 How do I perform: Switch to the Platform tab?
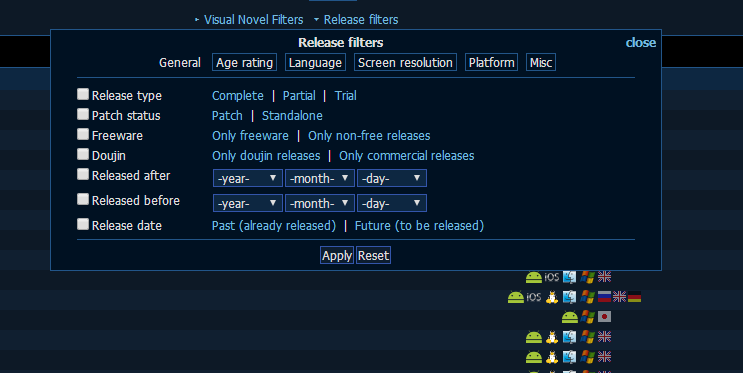(x=491, y=63)
